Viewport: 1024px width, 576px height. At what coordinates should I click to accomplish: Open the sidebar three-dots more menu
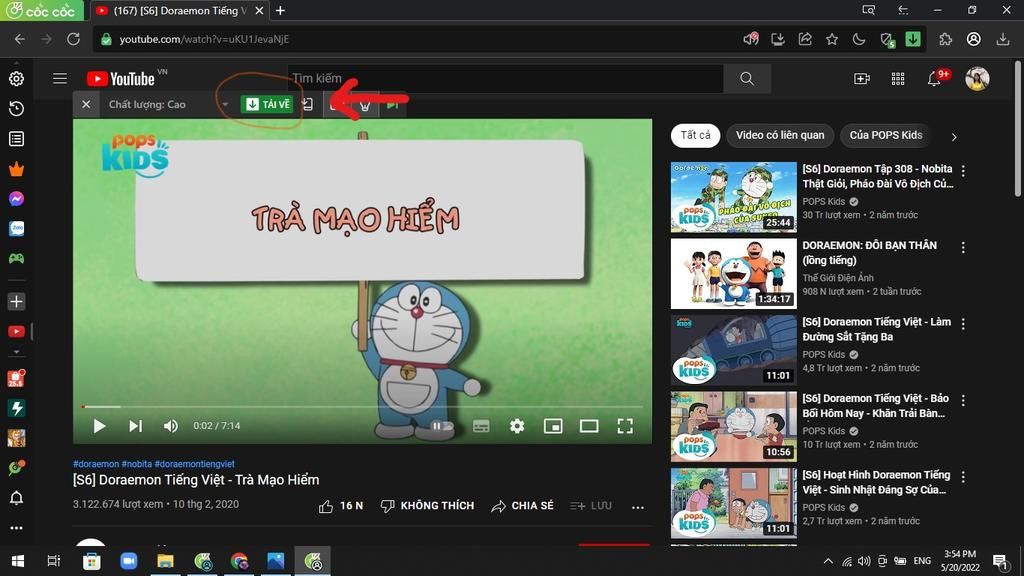pyautogui.click(x=16, y=528)
